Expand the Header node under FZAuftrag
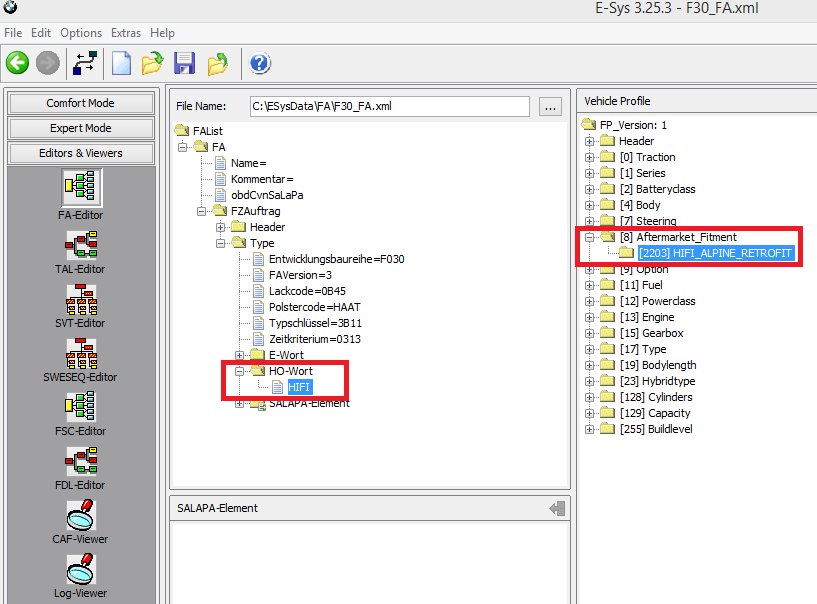Screen dimensions: 817x604 click(x=220, y=227)
